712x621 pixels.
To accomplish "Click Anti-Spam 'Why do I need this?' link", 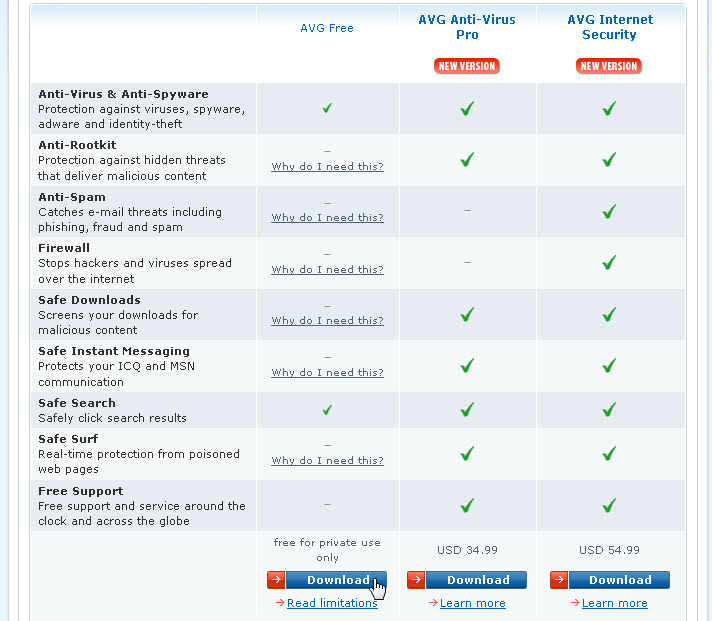I will pyautogui.click(x=327, y=217).
